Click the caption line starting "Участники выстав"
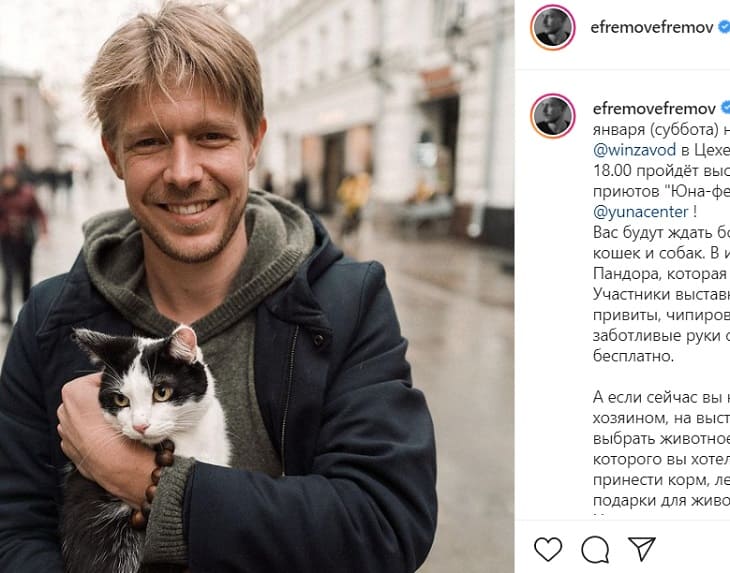This screenshot has height=573, width=730. (x=662, y=294)
